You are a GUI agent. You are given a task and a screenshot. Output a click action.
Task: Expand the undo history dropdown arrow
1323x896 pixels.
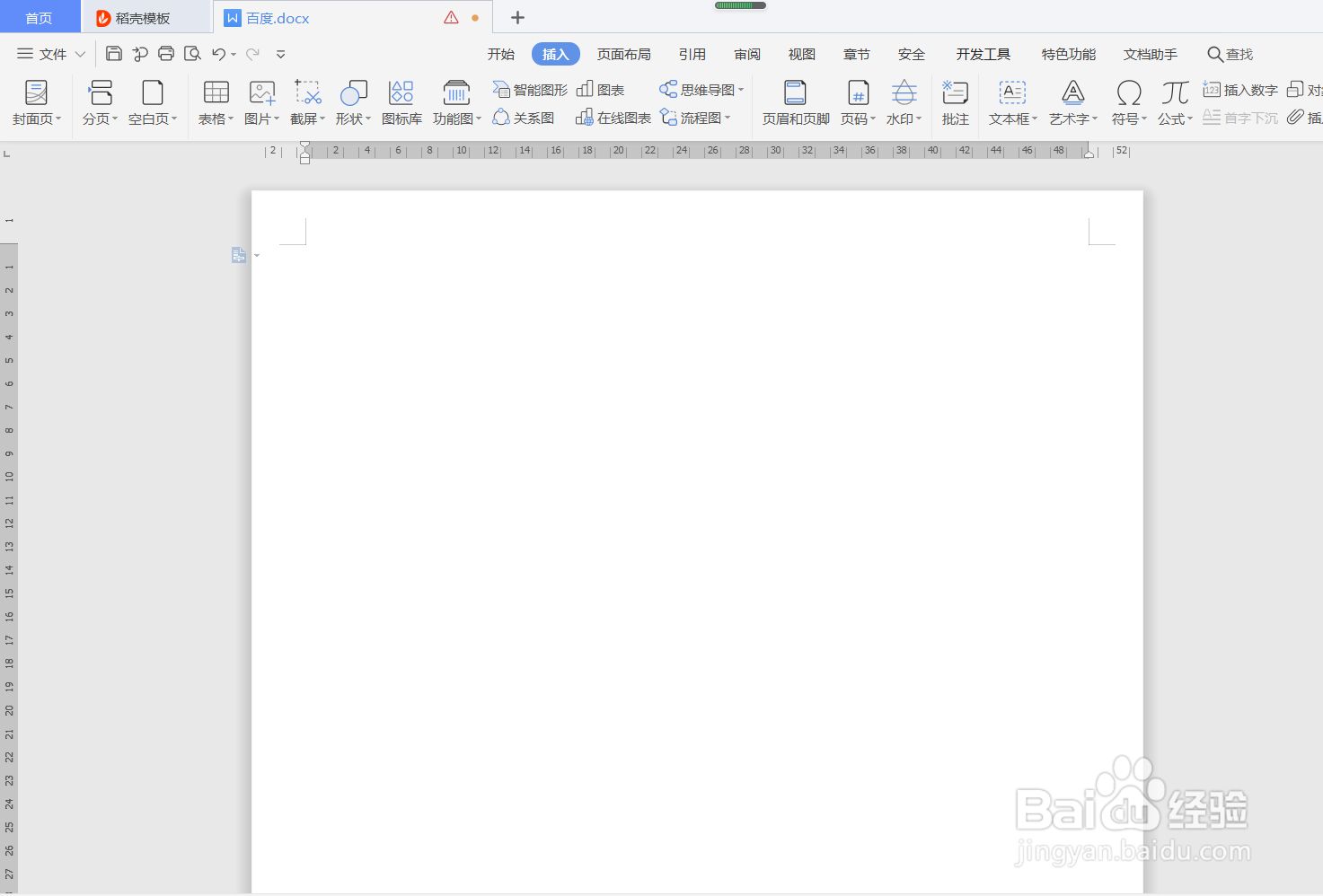click(234, 55)
